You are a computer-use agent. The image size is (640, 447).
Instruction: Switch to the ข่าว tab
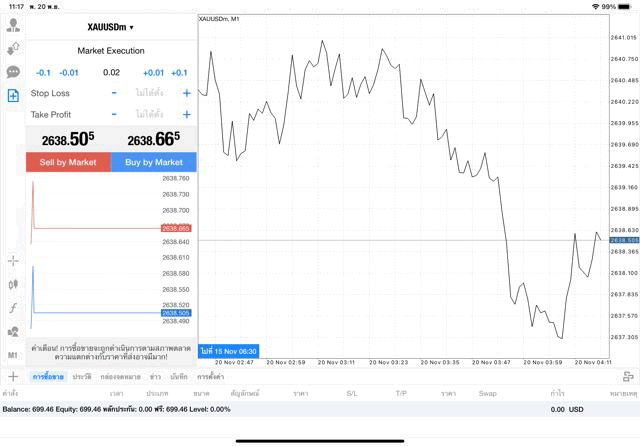[156, 377]
